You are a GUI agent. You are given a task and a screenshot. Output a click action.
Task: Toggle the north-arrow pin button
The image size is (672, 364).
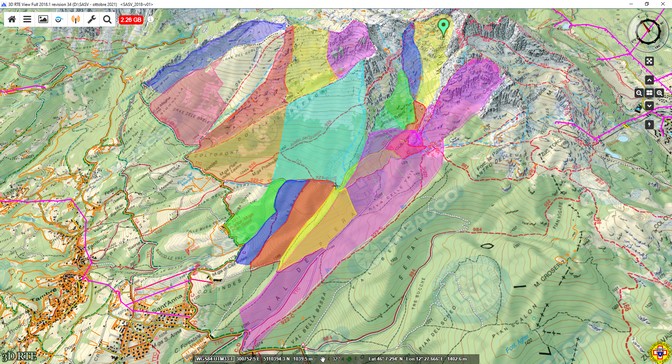point(649,124)
